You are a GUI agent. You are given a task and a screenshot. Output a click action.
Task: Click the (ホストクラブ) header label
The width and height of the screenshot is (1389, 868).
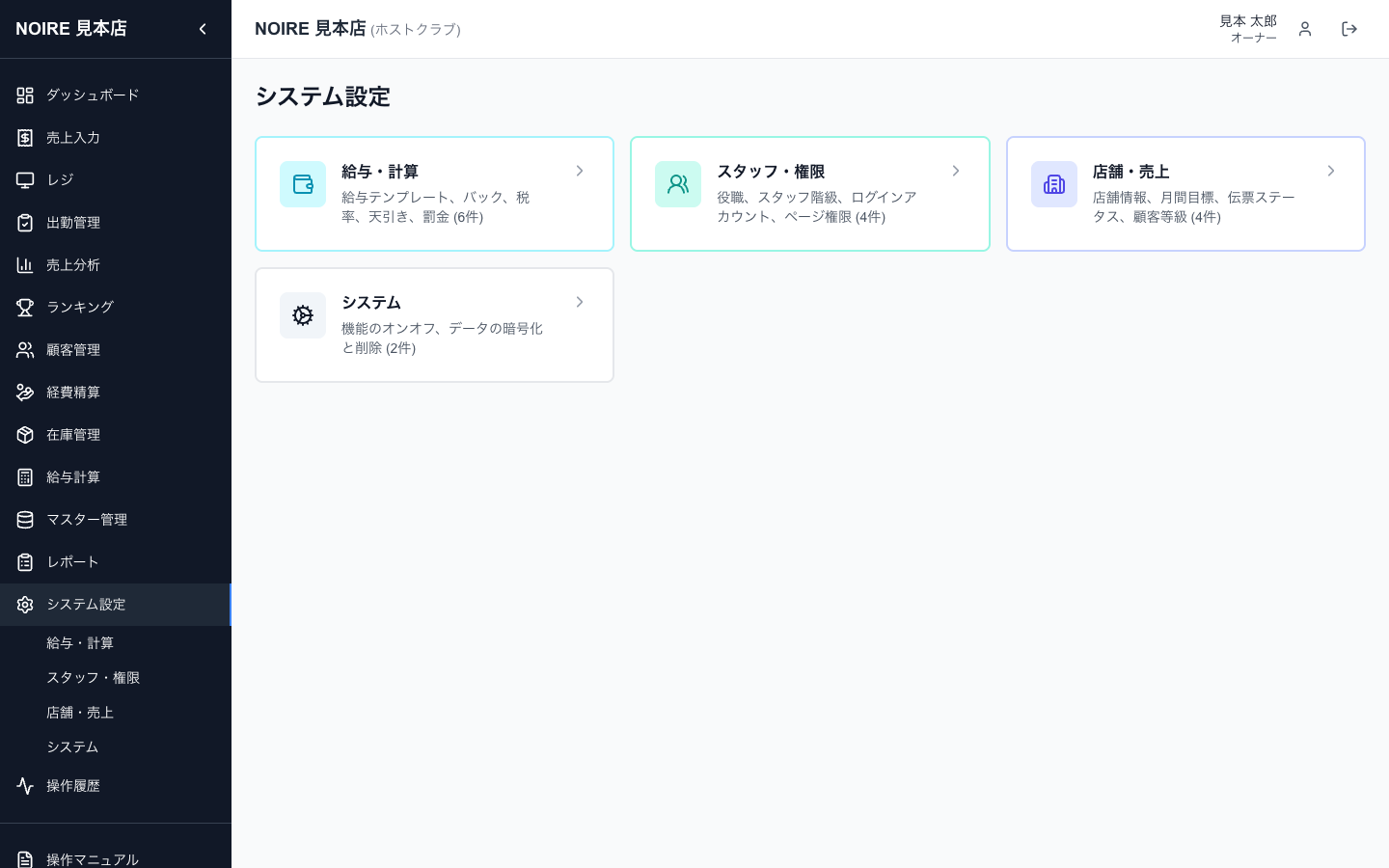[416, 30]
